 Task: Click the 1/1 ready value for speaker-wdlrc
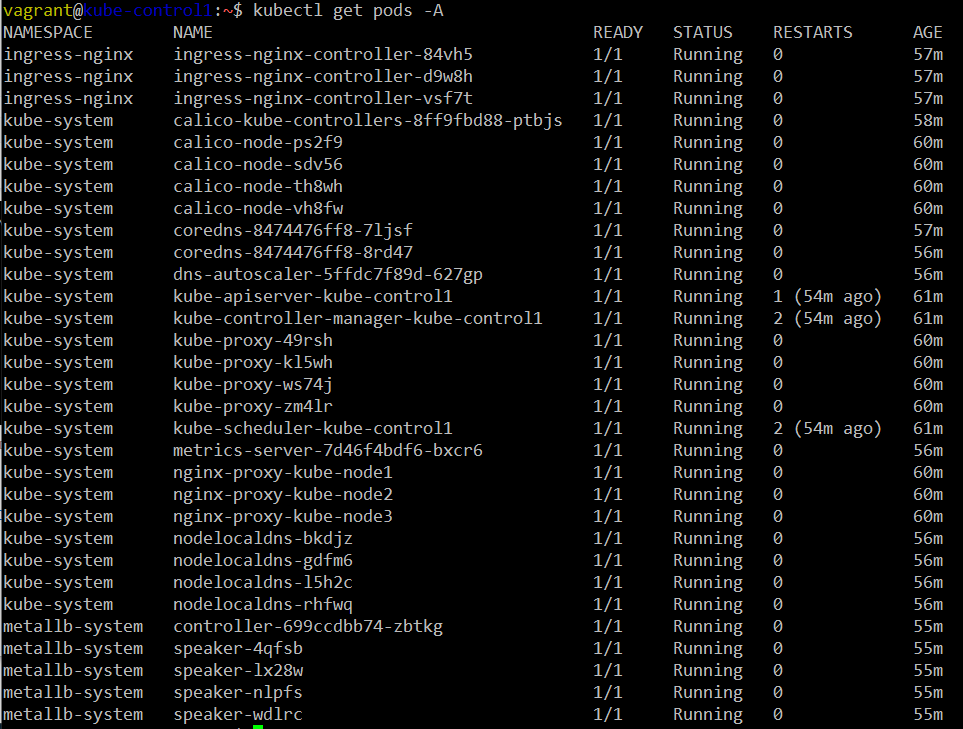[x=608, y=715]
